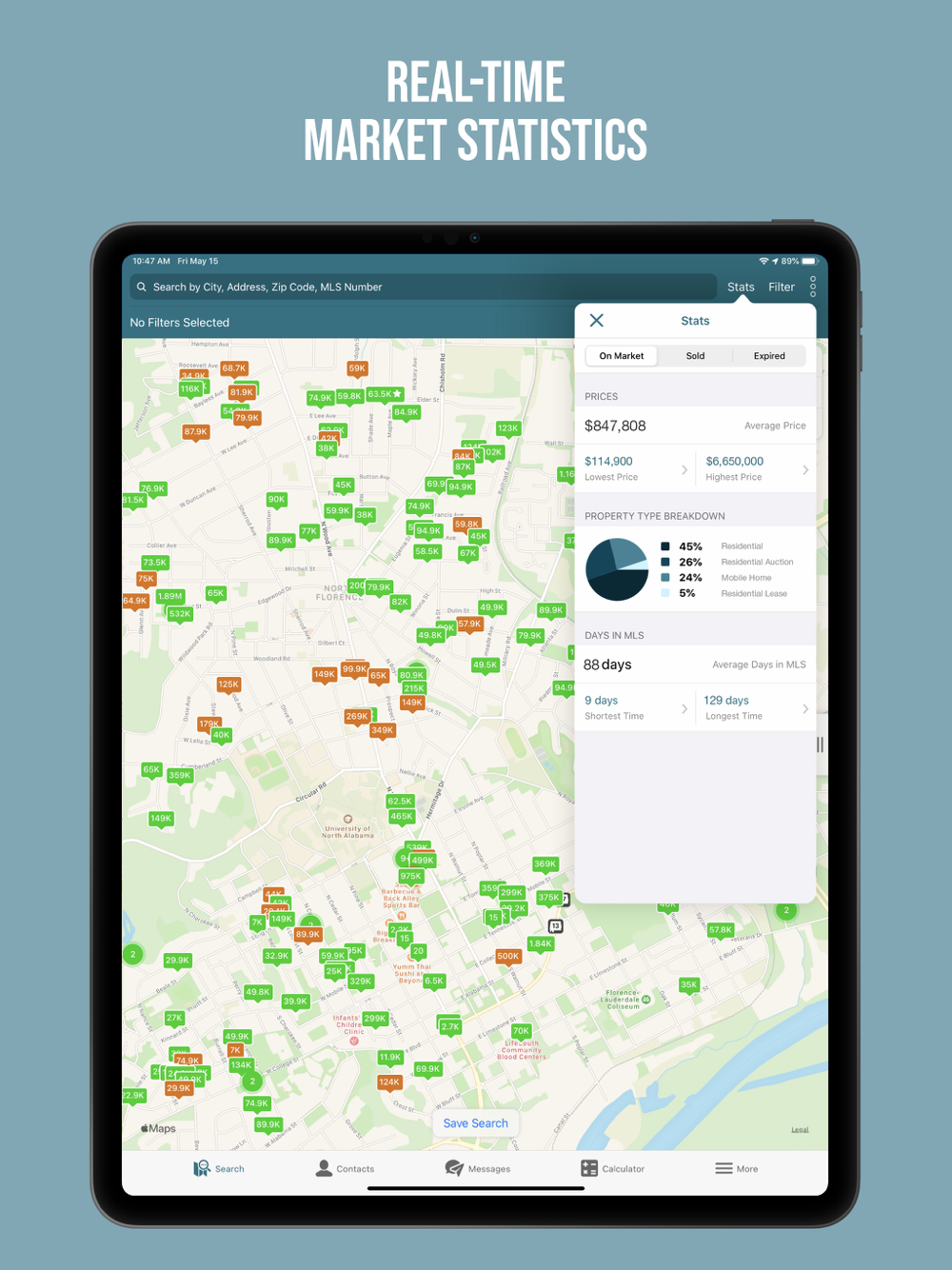The image size is (952, 1270).
Task: Expand the Highest Price $6,650,000 listing
Action: (x=756, y=468)
